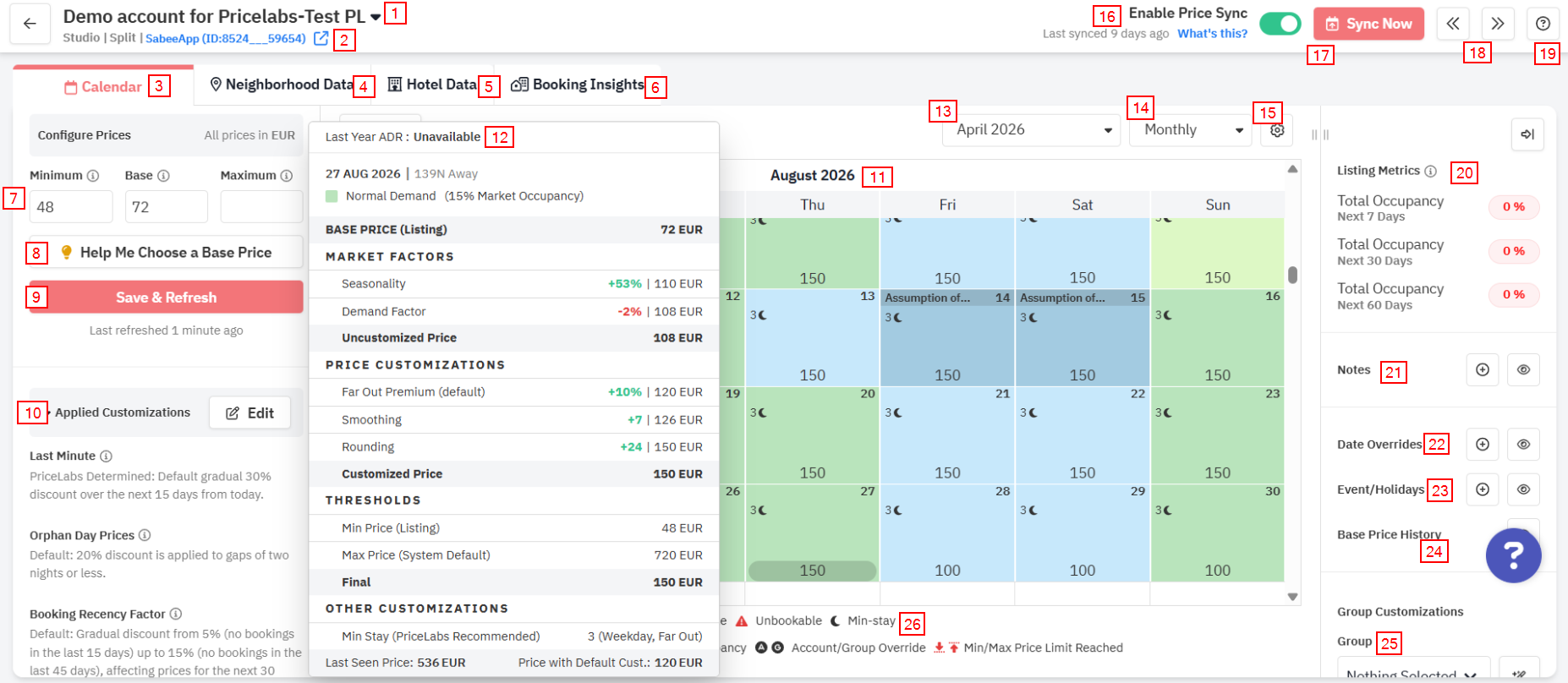Image resolution: width=1568 pixels, height=683 pixels.
Task: Expand the listing name account dropdown
Action: pyautogui.click(x=376, y=17)
